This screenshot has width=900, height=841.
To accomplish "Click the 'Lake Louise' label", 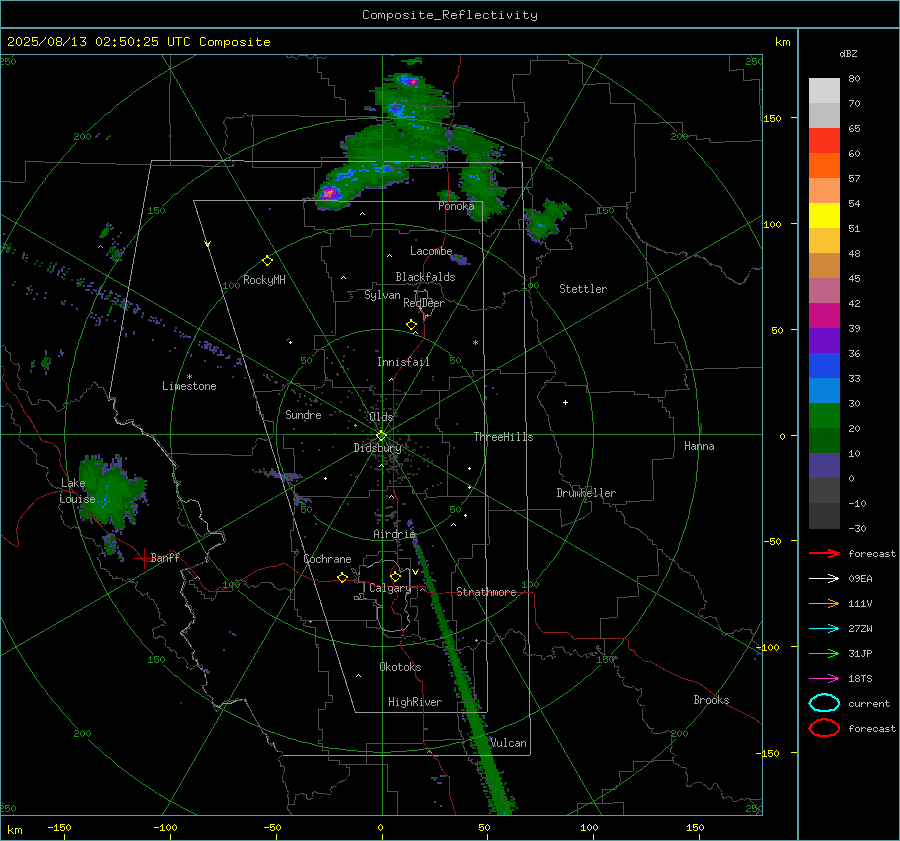I will click(77, 491).
